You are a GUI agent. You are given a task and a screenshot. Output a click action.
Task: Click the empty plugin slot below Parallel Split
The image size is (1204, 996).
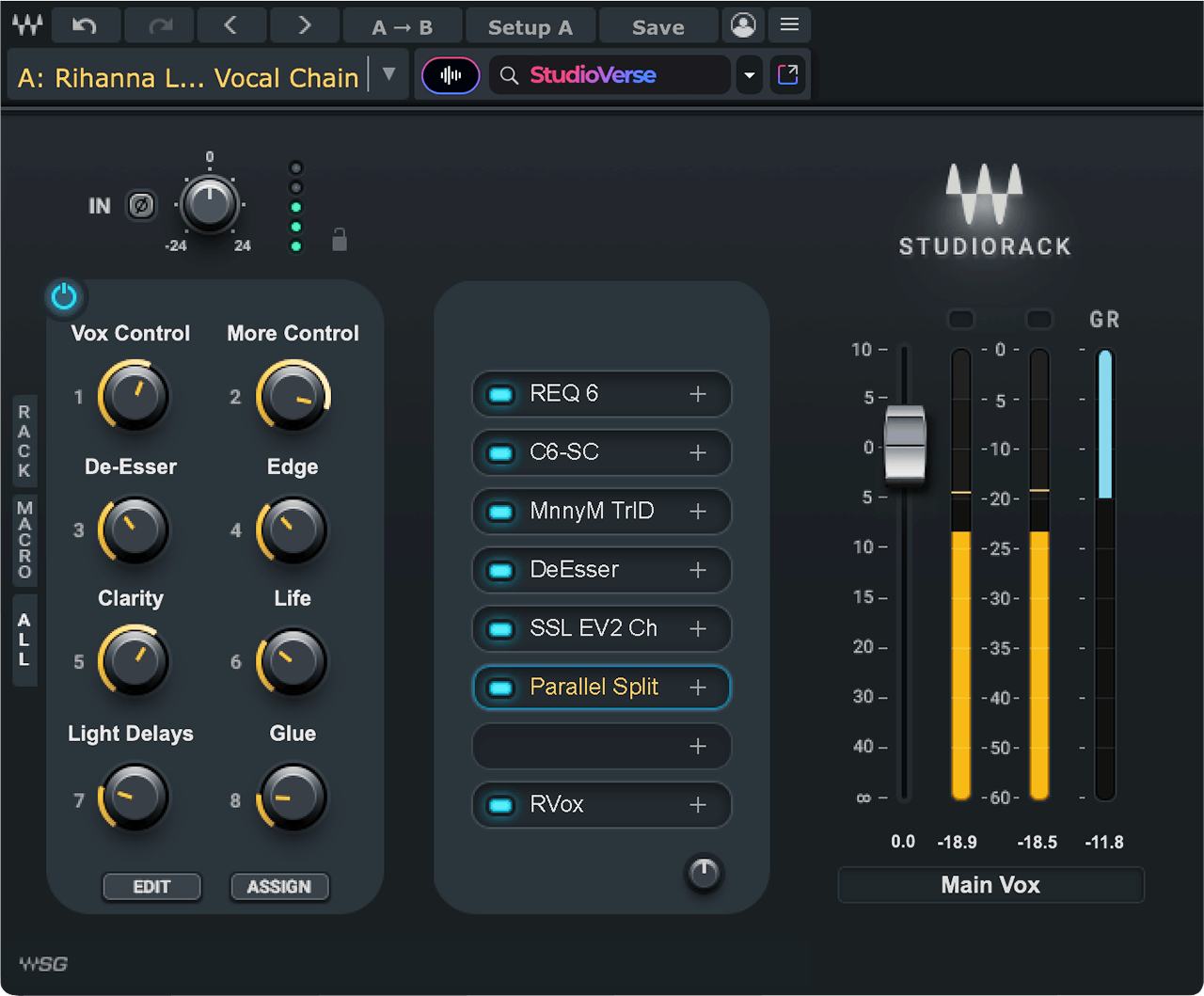tap(601, 746)
